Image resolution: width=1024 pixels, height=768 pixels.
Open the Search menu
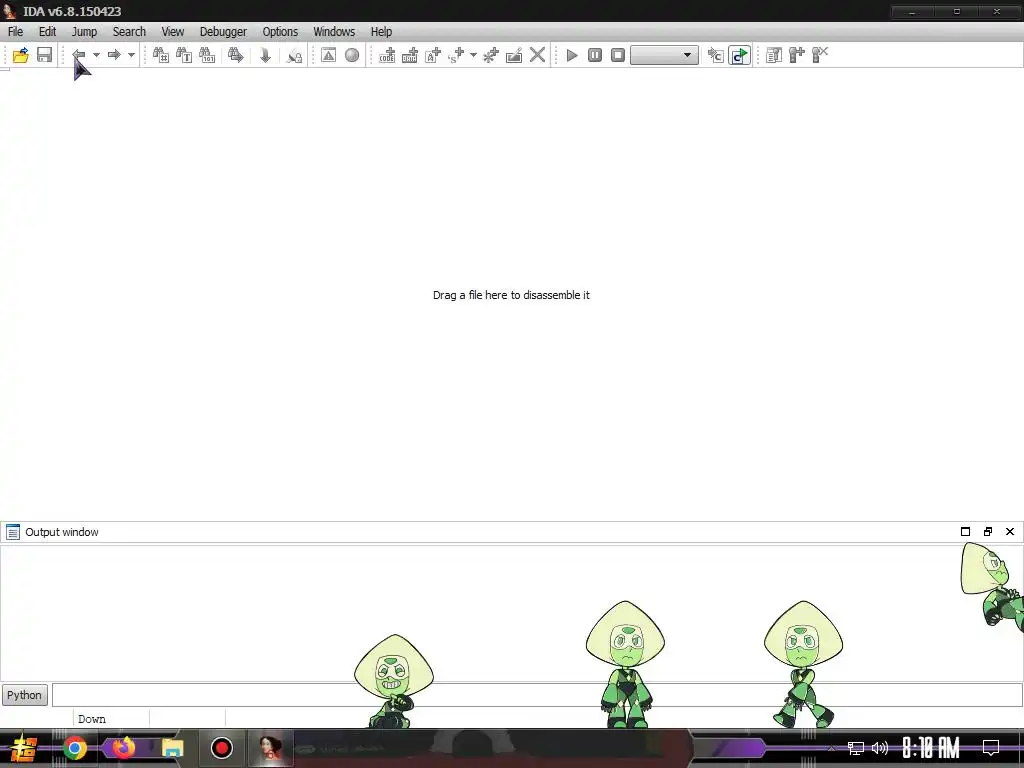pyautogui.click(x=129, y=32)
